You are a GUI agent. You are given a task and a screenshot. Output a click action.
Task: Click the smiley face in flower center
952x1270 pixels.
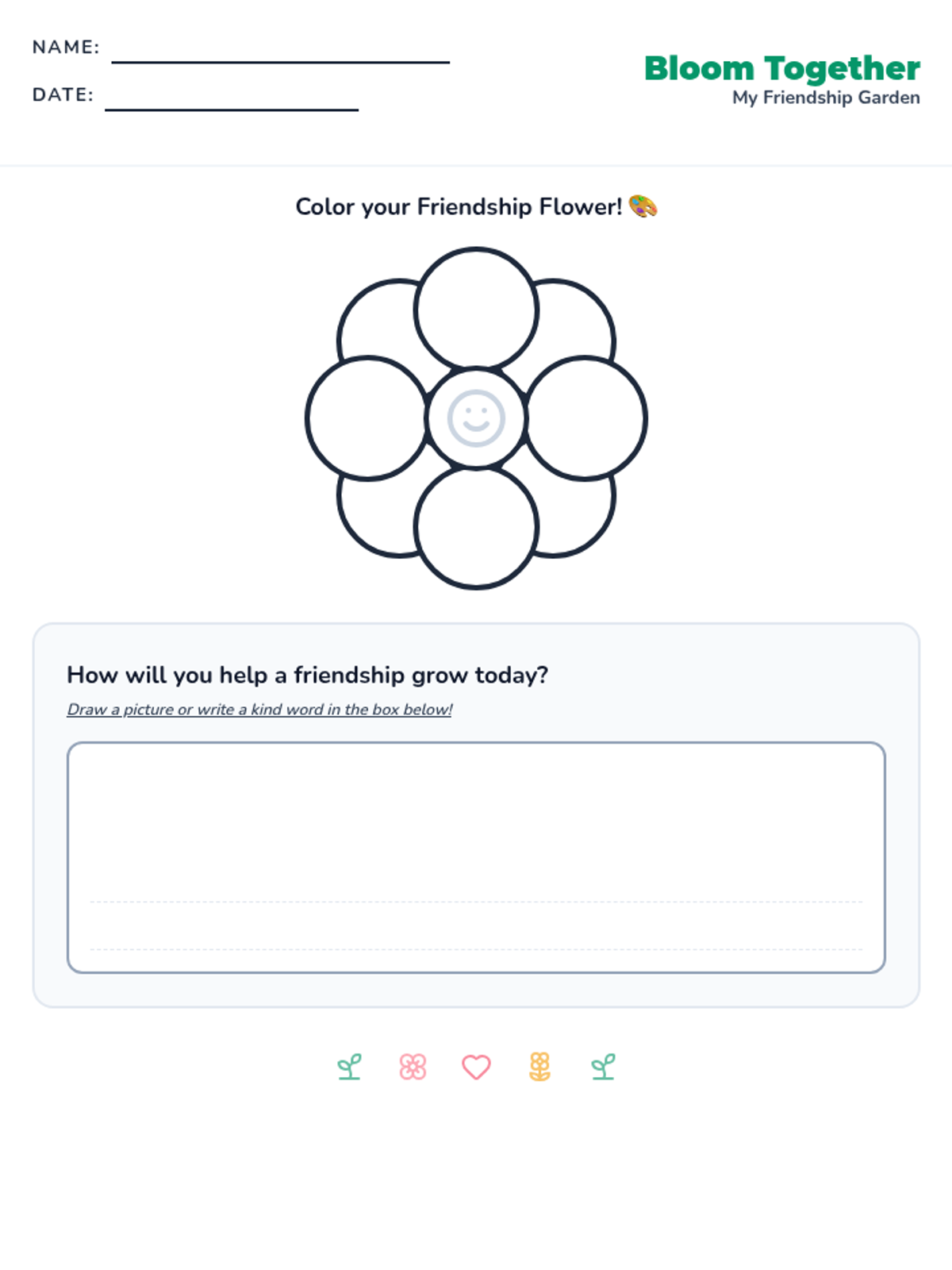tap(476, 418)
